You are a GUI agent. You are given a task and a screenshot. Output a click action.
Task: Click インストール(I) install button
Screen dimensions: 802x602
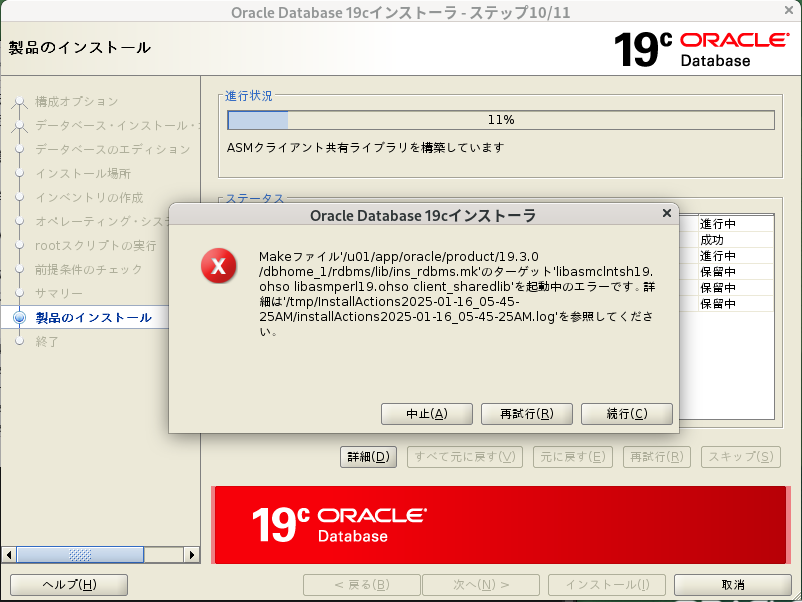click(x=607, y=585)
